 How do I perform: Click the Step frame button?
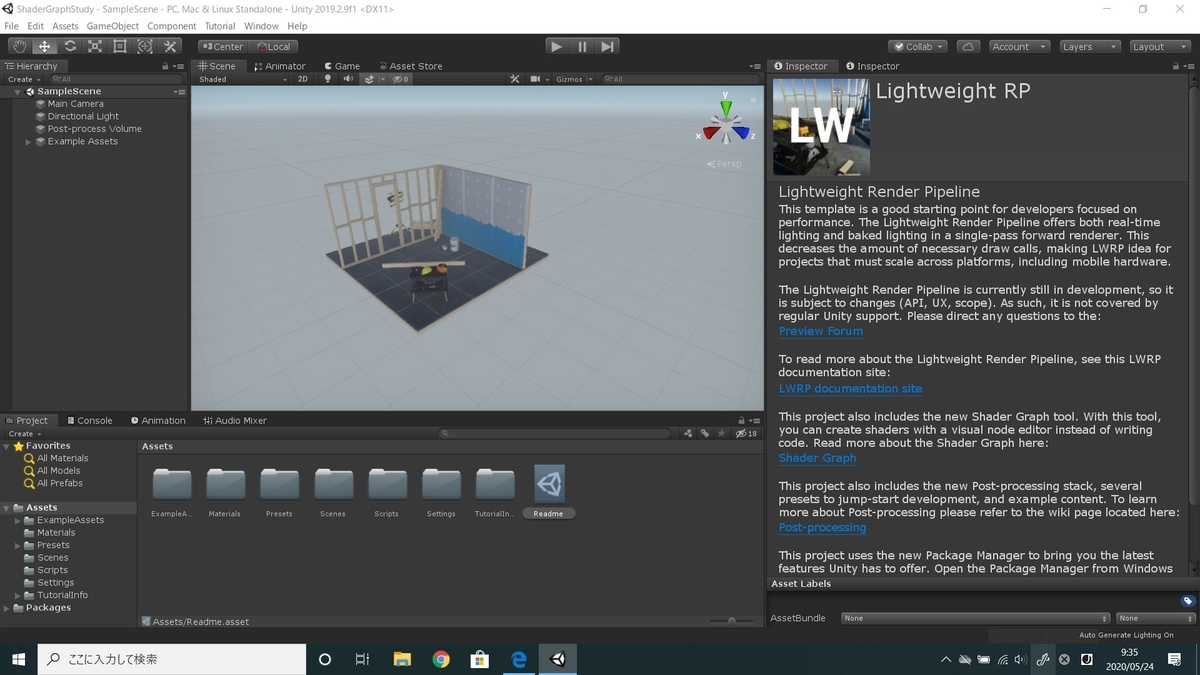pyautogui.click(x=607, y=46)
